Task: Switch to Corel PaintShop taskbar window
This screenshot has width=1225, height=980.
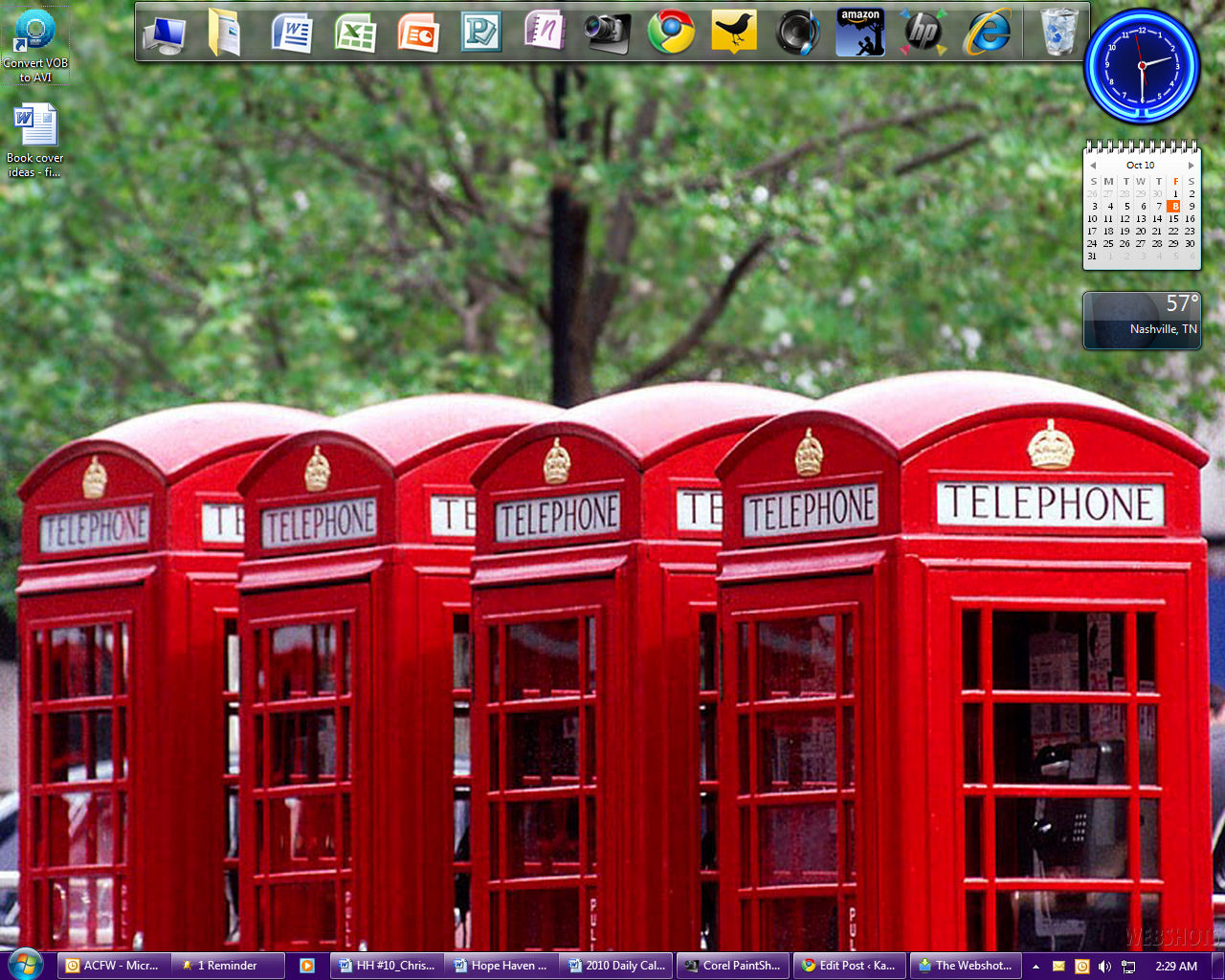Action: tap(733, 966)
